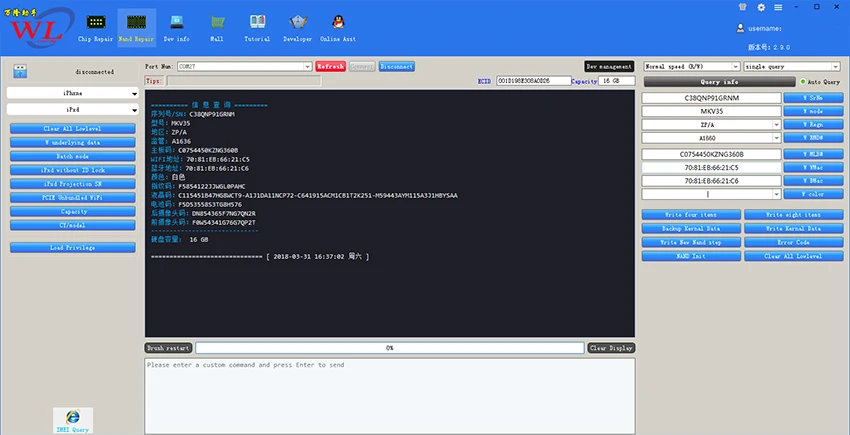Click PCIE Unbundled WiFi button

(x=73, y=197)
